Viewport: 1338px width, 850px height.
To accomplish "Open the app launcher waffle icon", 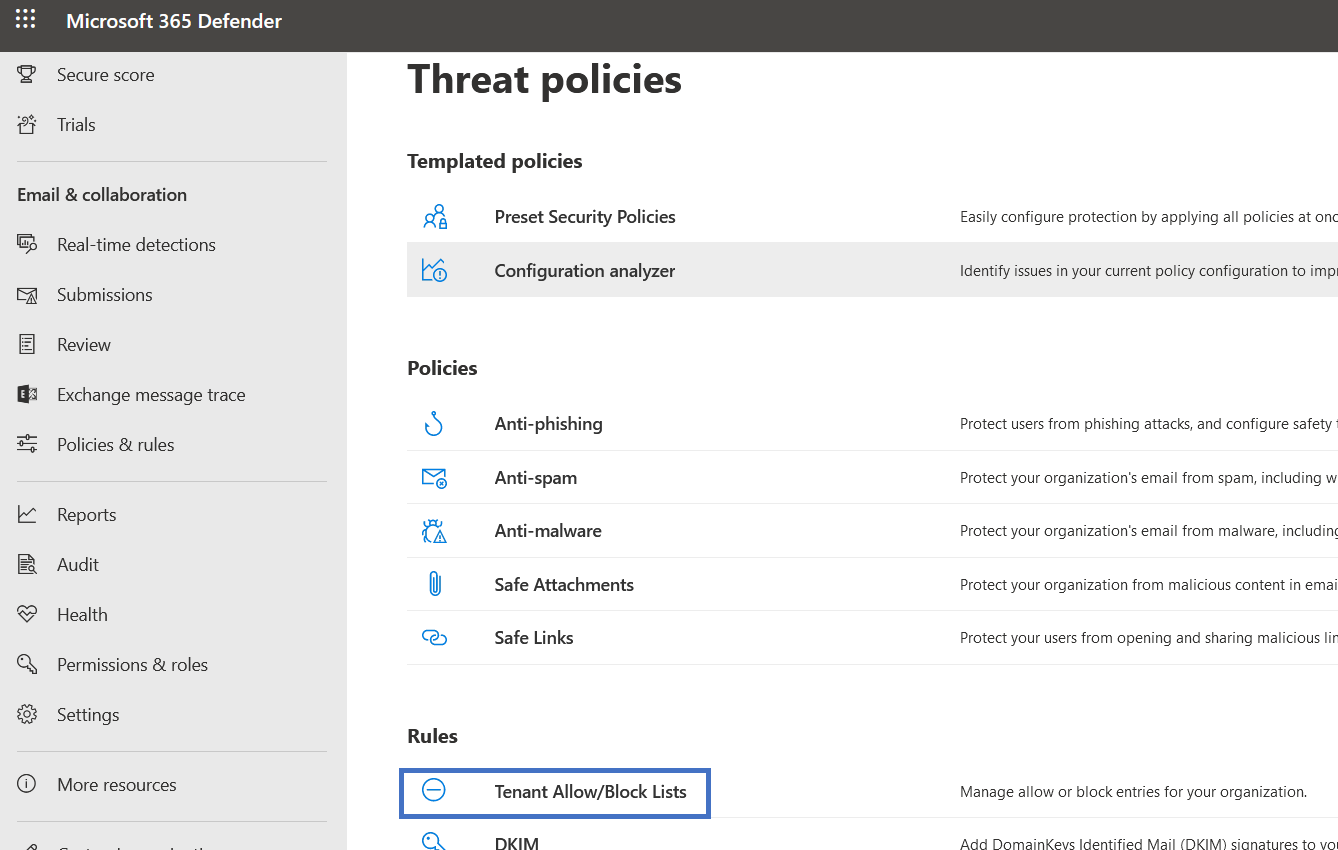I will pyautogui.click(x=25, y=20).
